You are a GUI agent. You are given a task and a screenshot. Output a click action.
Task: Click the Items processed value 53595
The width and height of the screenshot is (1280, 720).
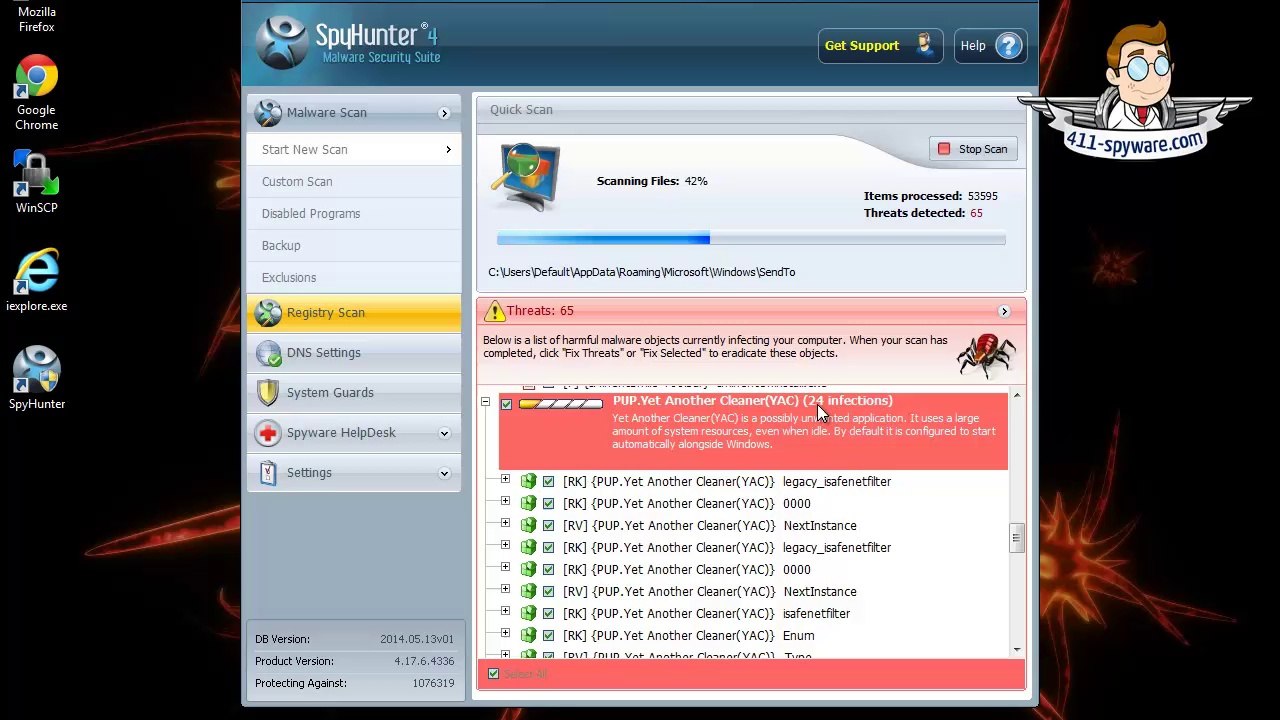click(982, 197)
